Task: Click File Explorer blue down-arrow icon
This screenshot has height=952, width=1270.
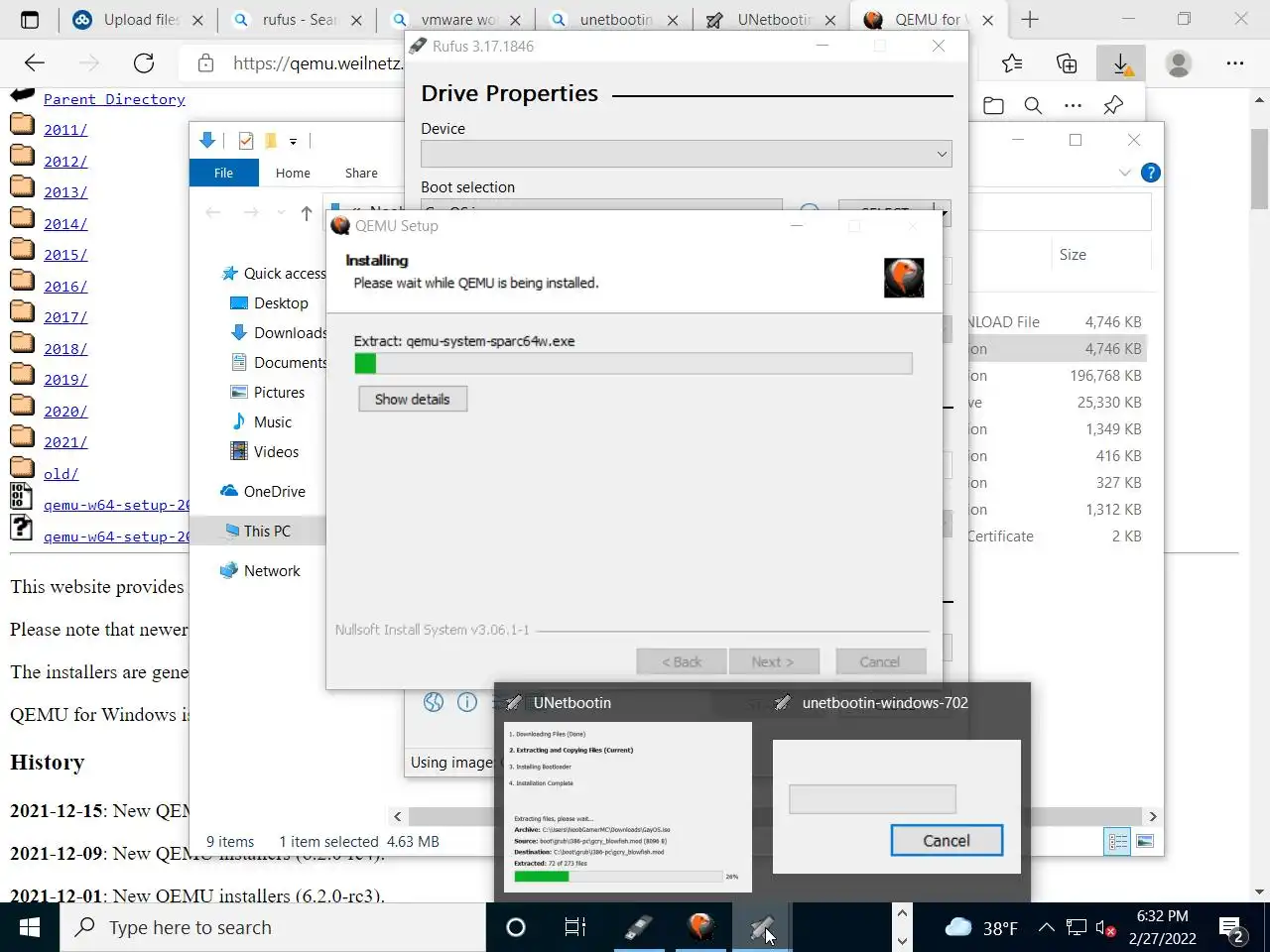Action: click(x=207, y=140)
